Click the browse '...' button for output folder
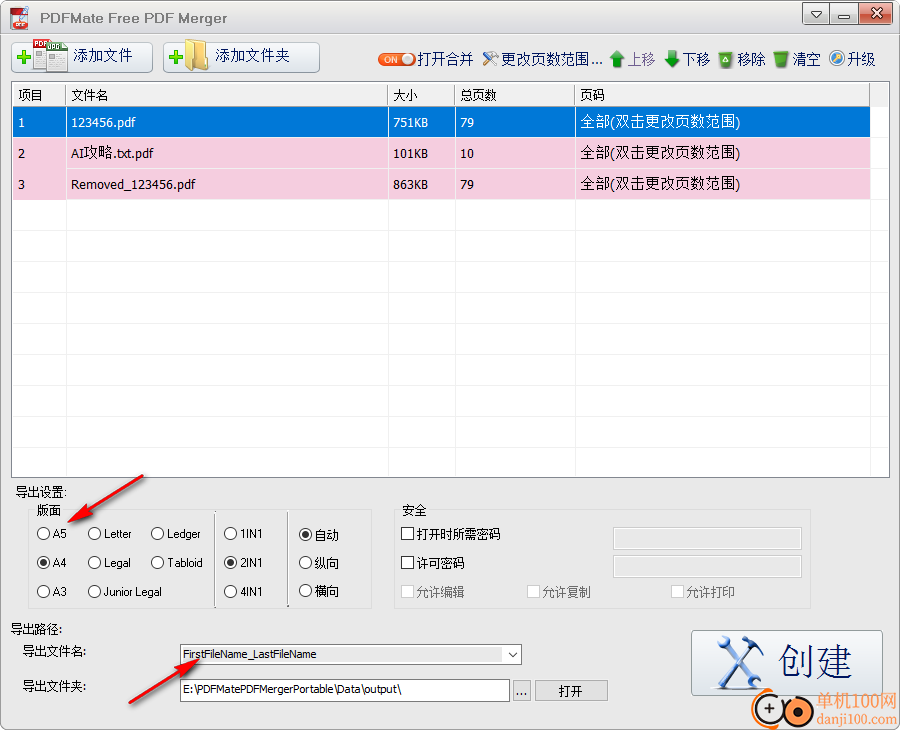The image size is (900, 730). point(521,691)
